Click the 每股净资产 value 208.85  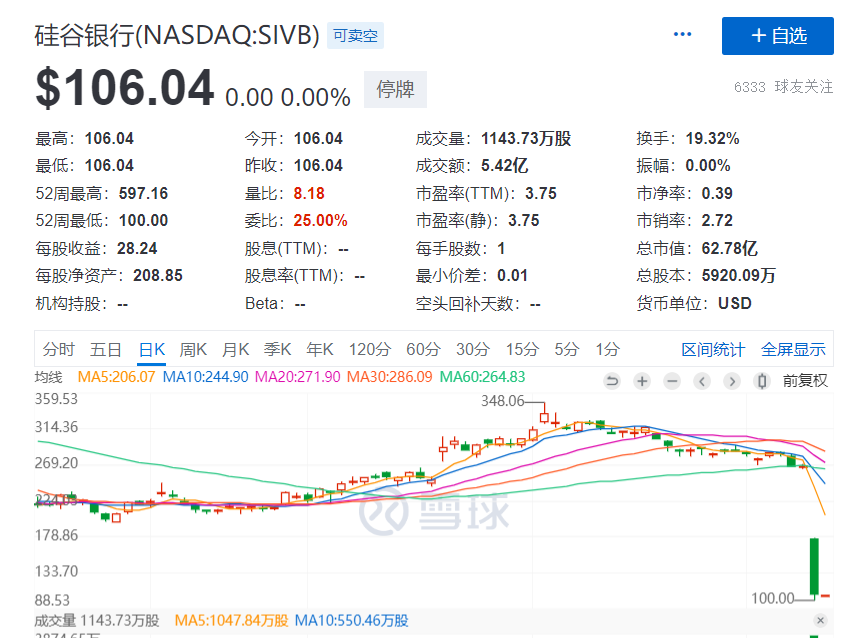158,275
